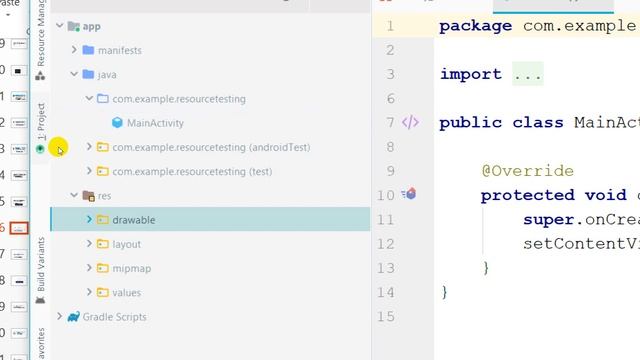This screenshot has height=360, width=640.
Task: Click the override gutter icon on line 10
Action: tap(409, 194)
